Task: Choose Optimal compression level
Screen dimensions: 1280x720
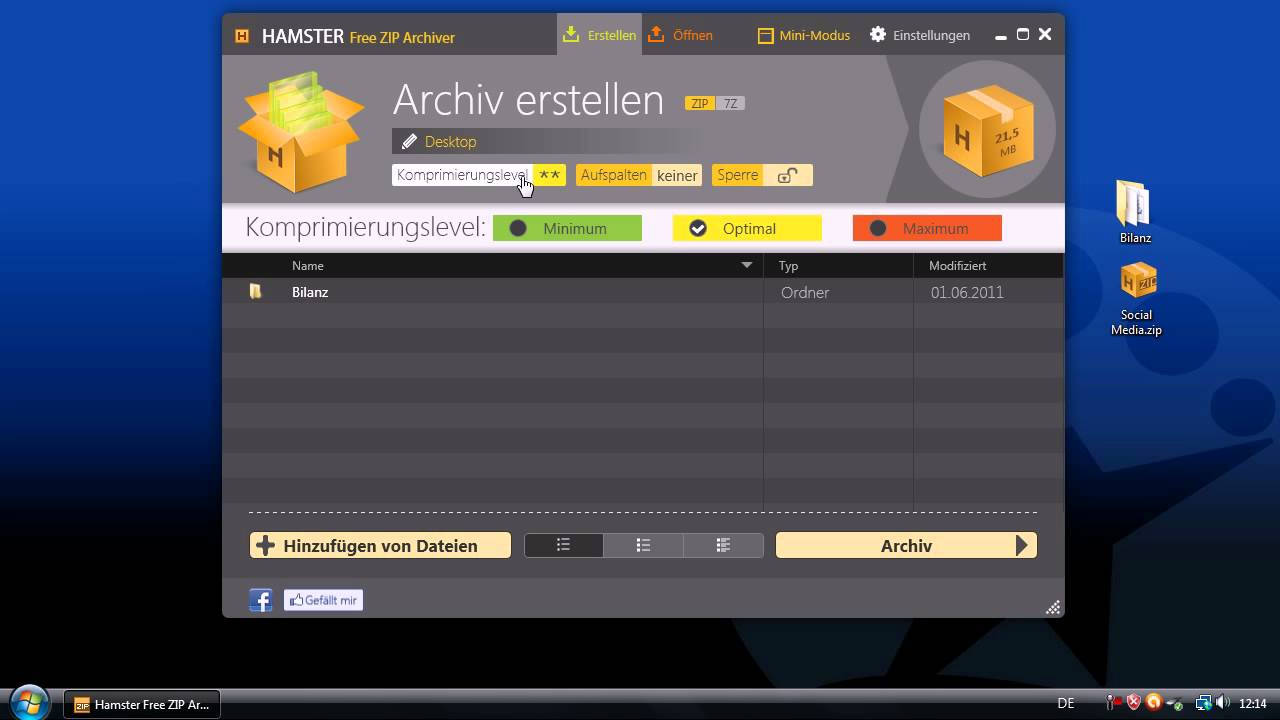Action: [747, 228]
